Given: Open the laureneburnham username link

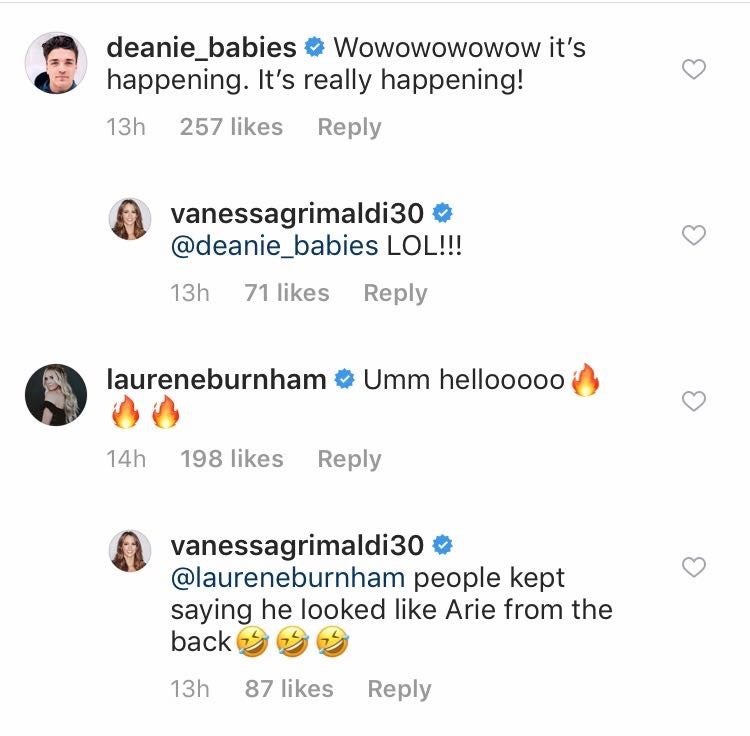Looking at the screenshot, I should pyautogui.click(x=216, y=379).
